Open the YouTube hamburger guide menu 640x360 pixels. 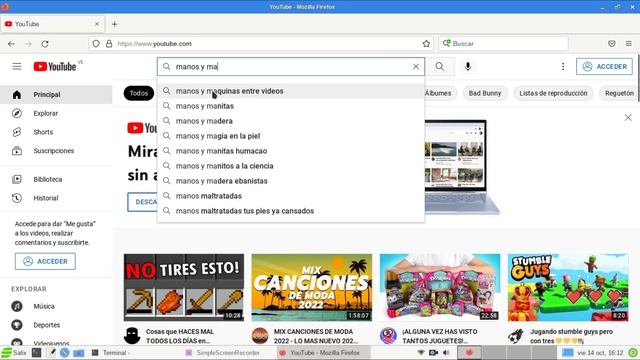click(17, 66)
